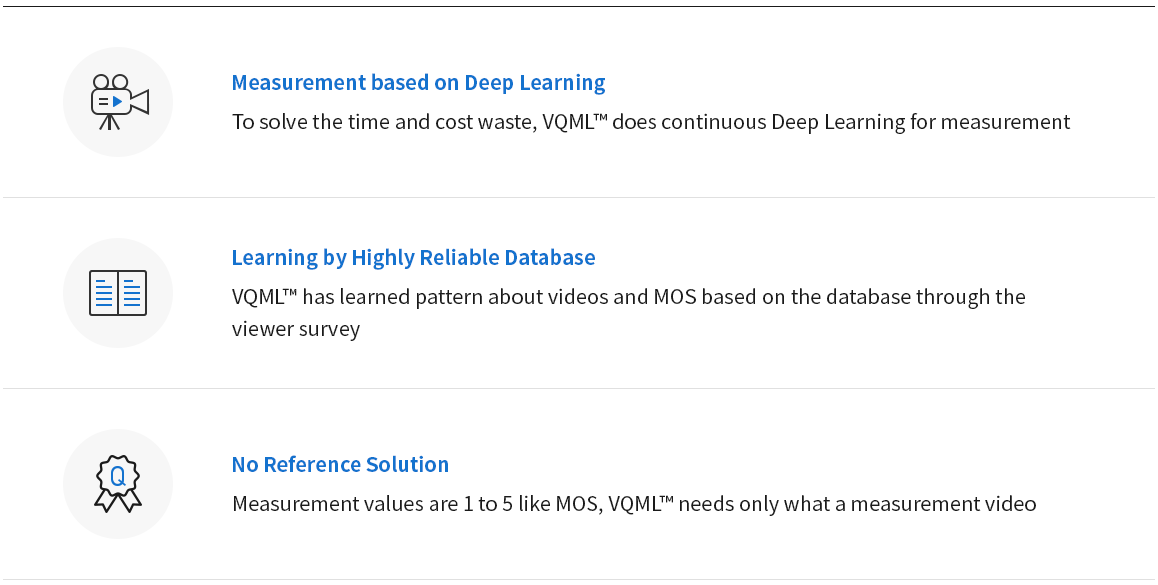Click the right page of book icon
Screen dimensions: 1158x585
[x=133, y=293]
